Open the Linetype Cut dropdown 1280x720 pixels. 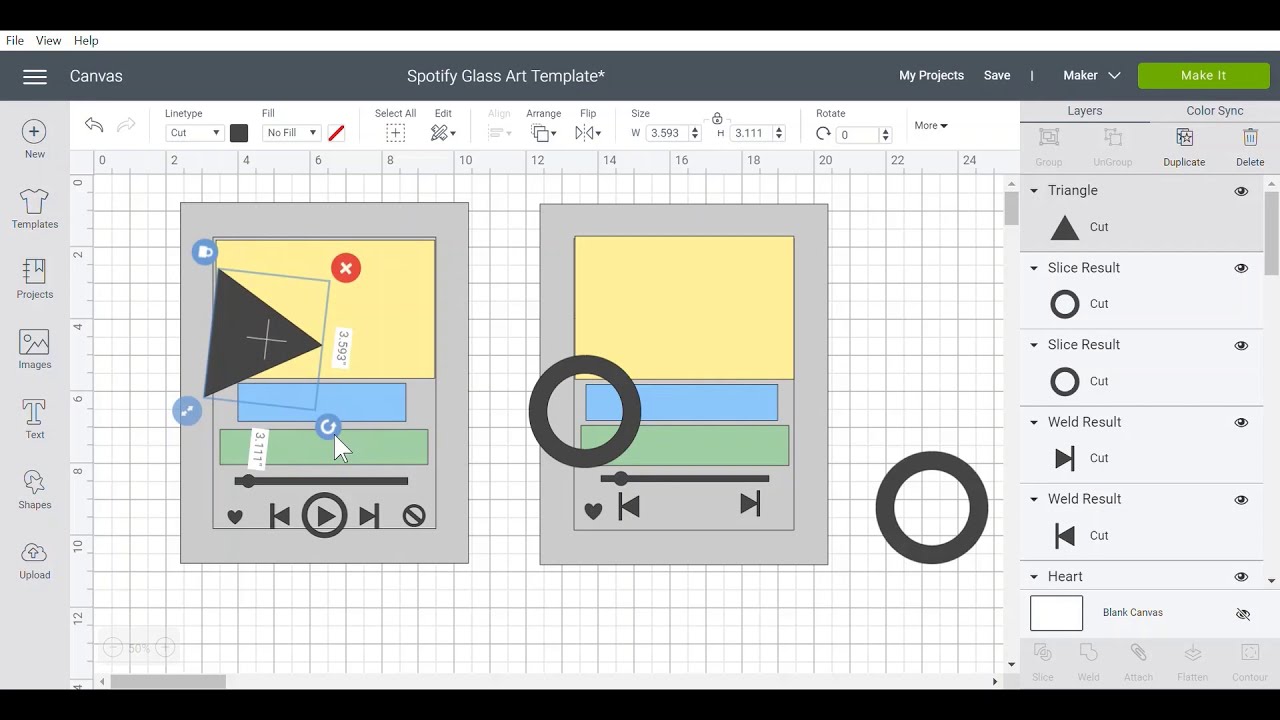pos(194,133)
